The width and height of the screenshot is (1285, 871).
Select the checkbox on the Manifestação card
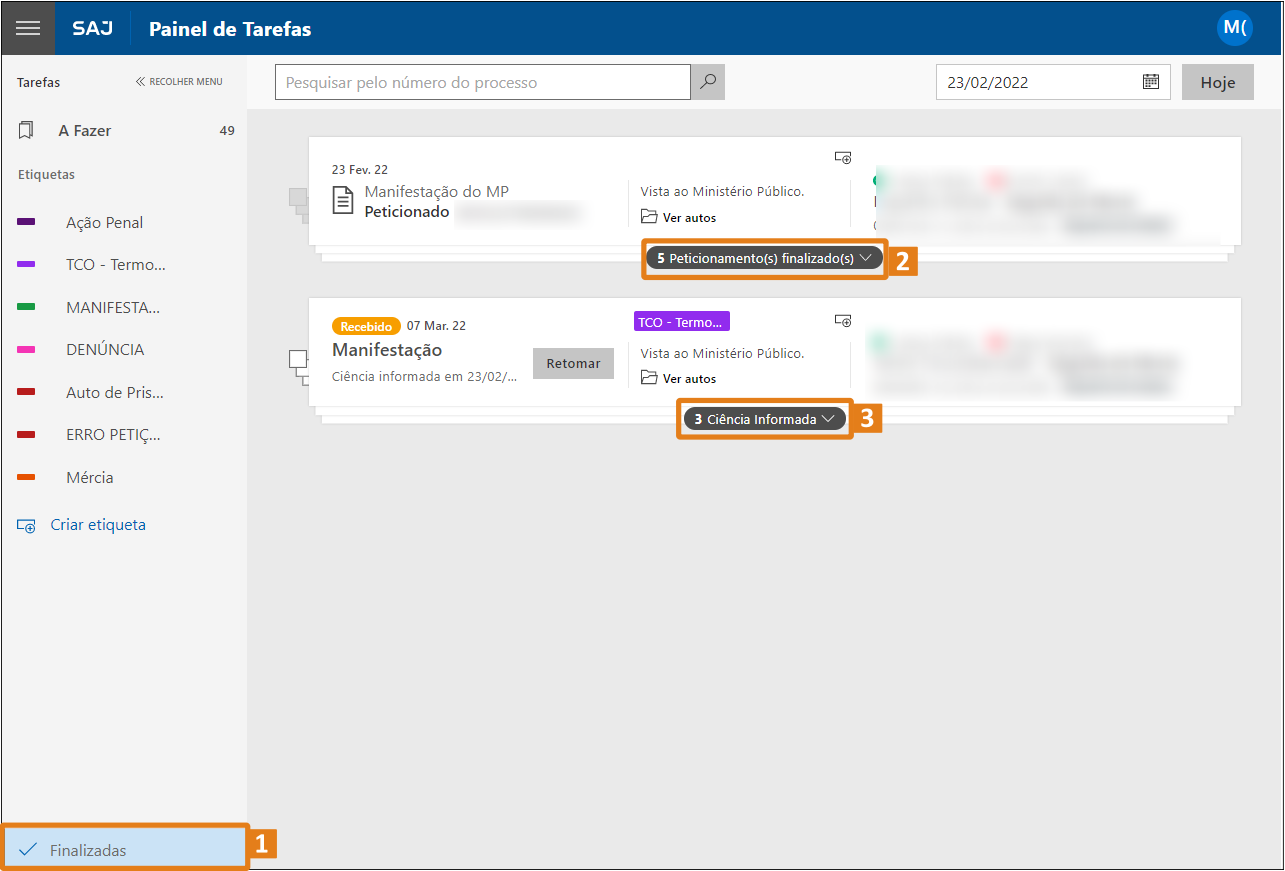click(297, 358)
